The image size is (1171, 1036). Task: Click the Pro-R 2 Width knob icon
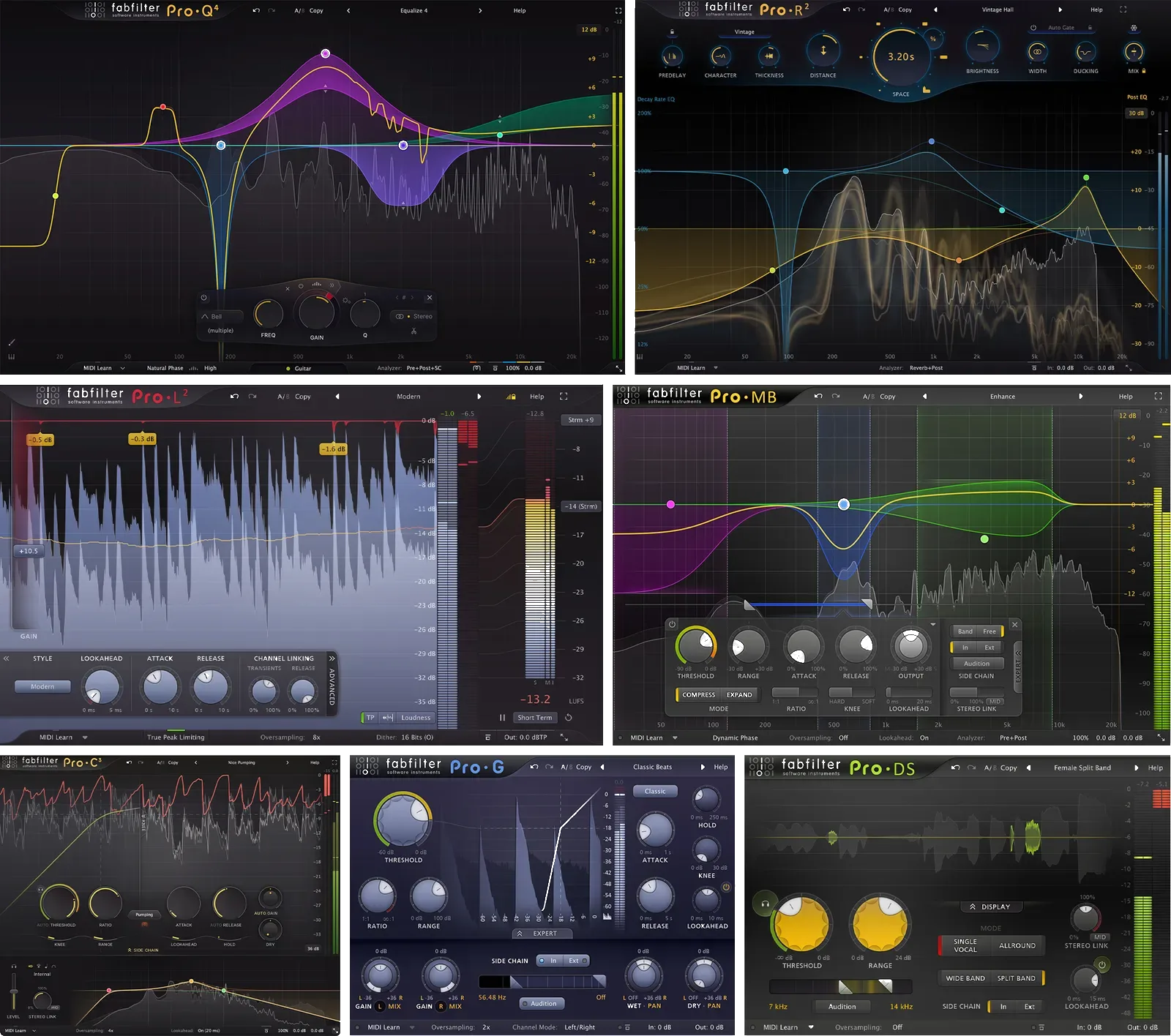click(1037, 52)
